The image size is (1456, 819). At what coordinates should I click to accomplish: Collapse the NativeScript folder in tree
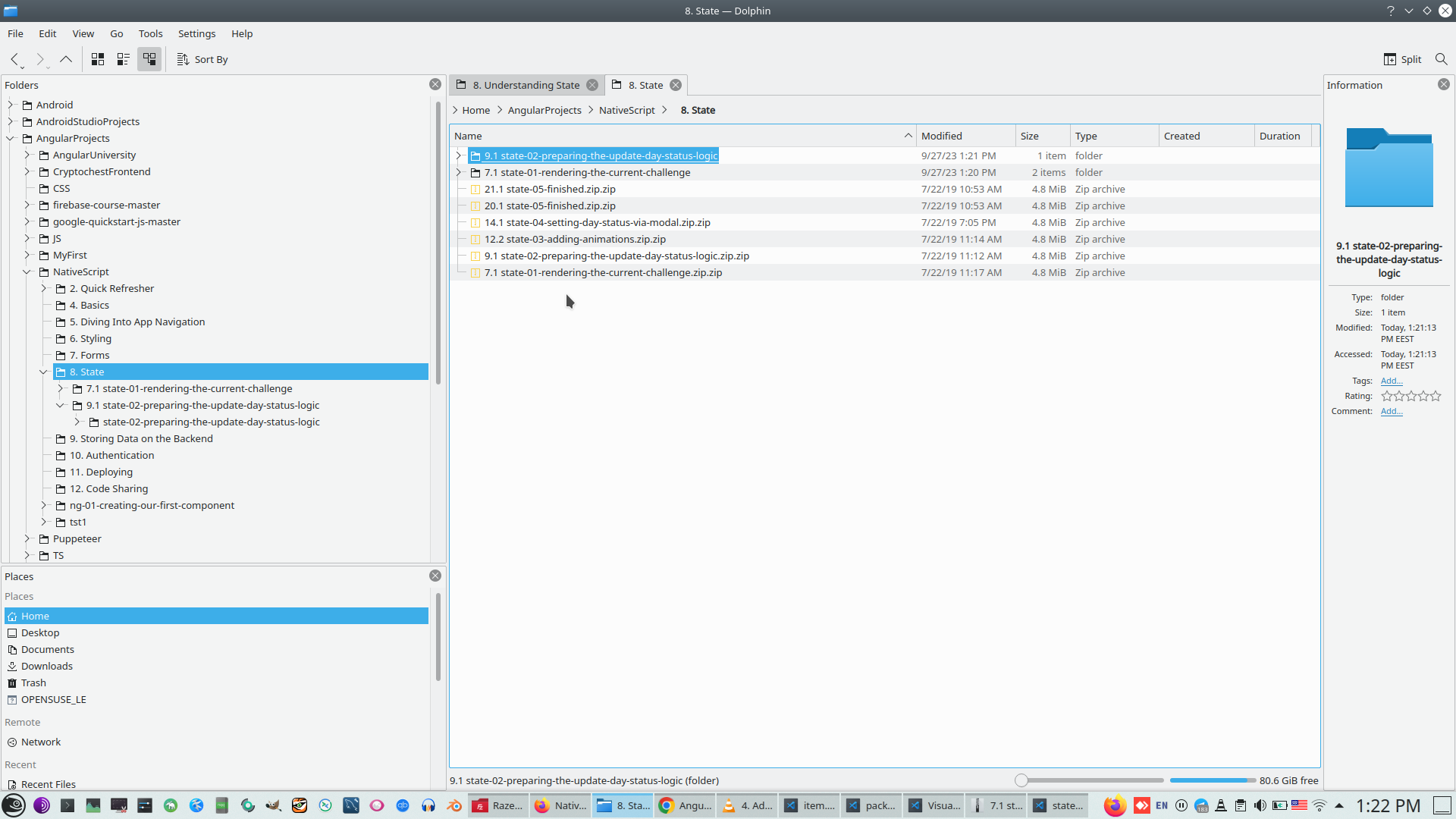27,271
